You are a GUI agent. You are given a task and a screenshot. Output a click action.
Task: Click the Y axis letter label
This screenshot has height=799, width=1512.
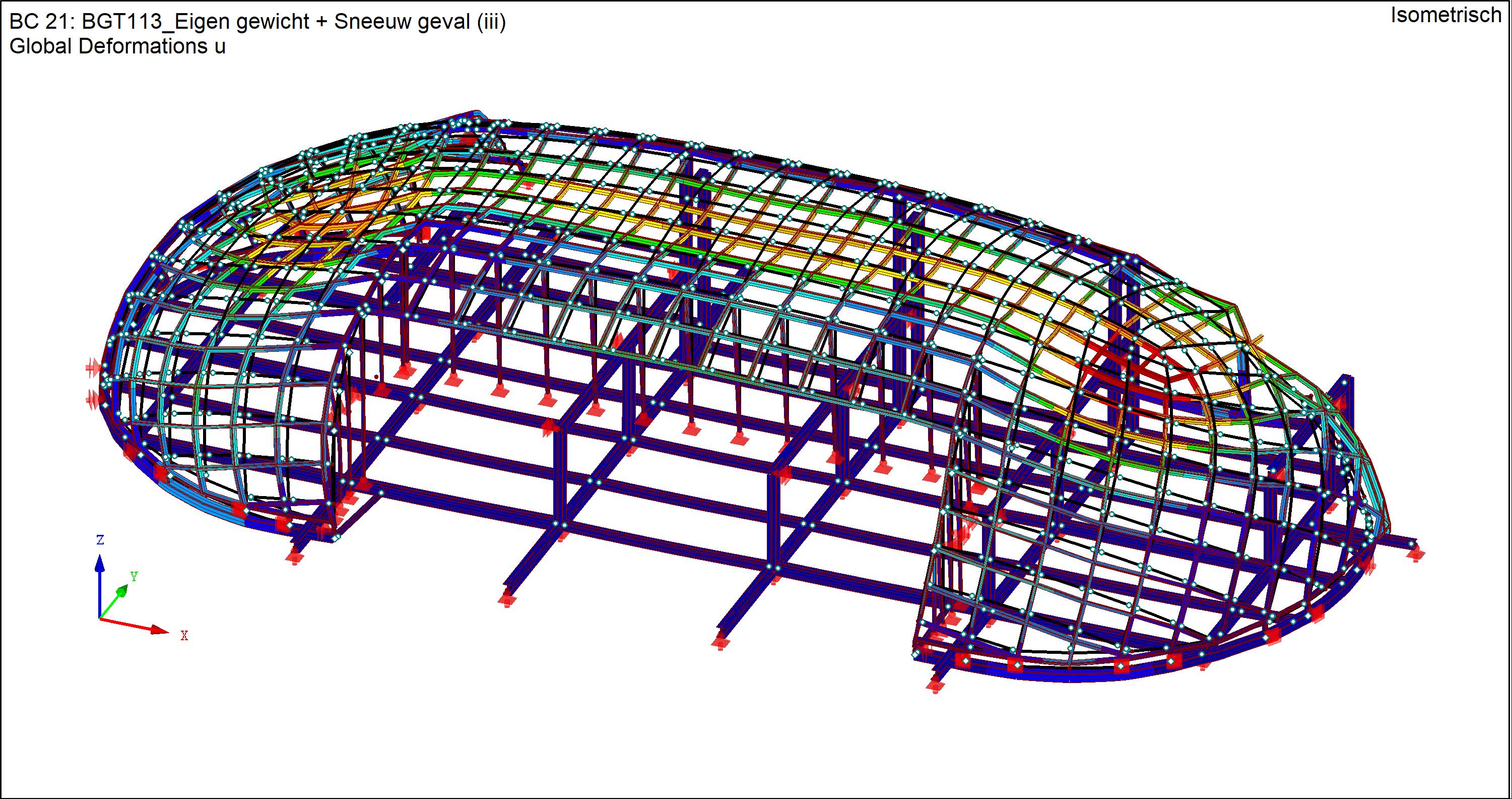click(x=134, y=576)
